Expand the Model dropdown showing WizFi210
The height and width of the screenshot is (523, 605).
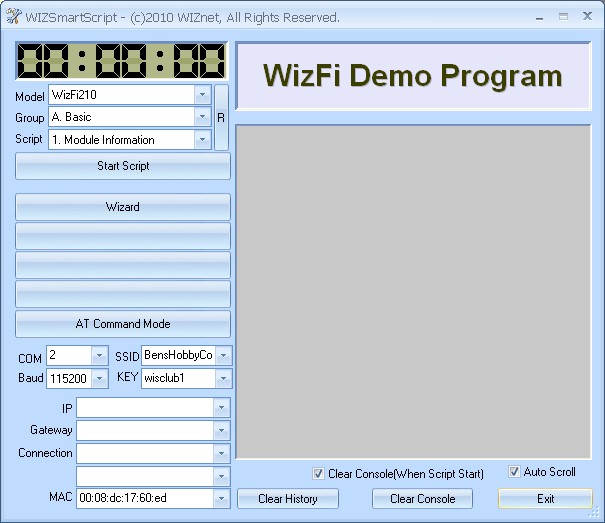(202, 95)
